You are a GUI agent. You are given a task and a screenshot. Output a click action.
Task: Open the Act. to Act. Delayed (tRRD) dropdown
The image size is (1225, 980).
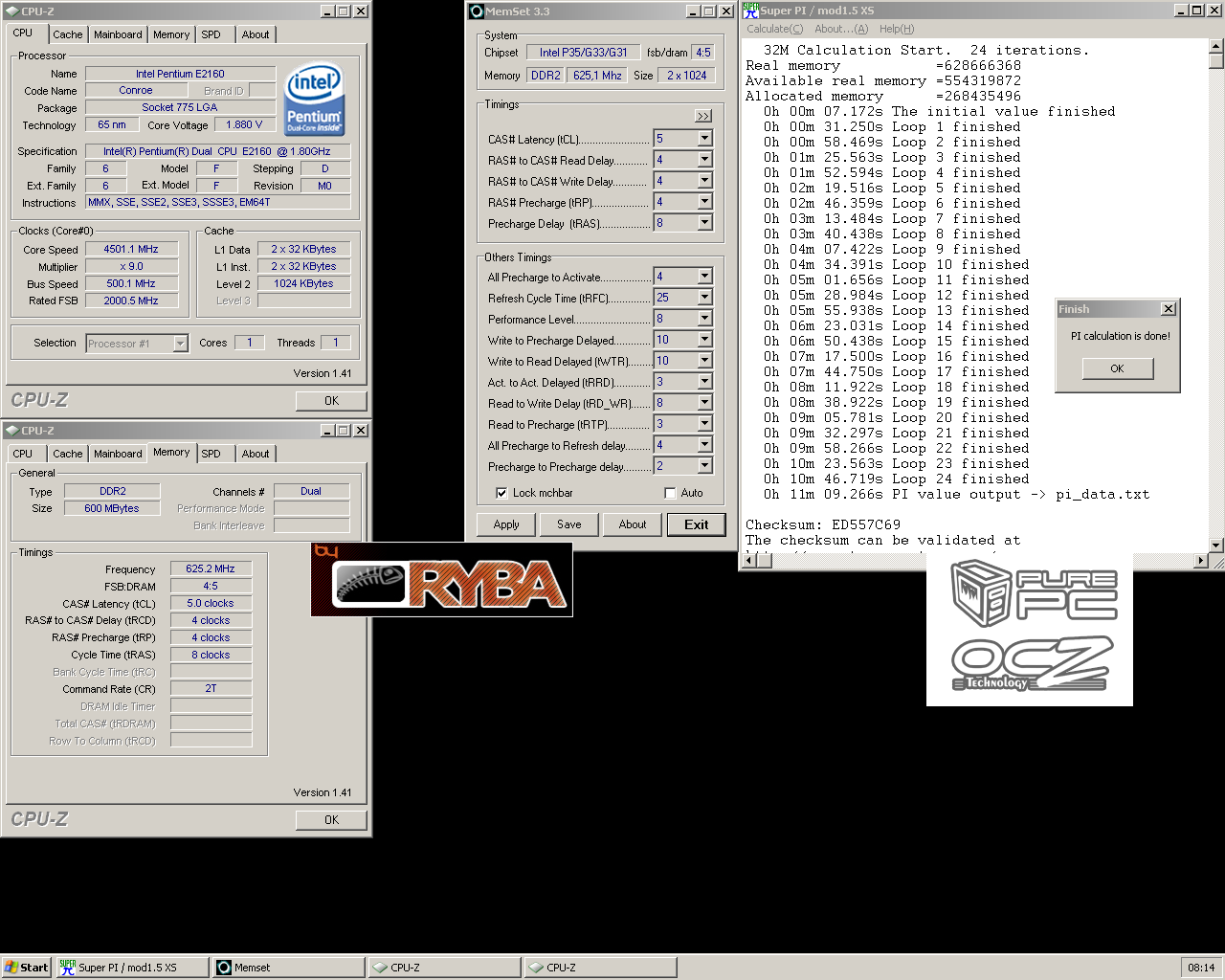[x=704, y=382]
